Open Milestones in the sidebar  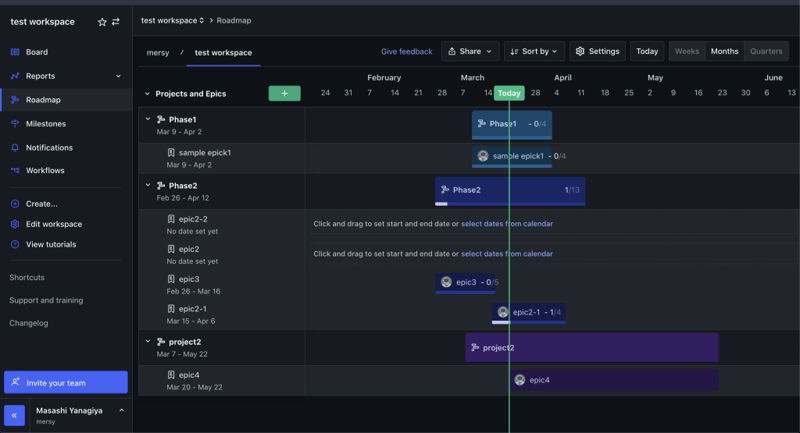45,124
